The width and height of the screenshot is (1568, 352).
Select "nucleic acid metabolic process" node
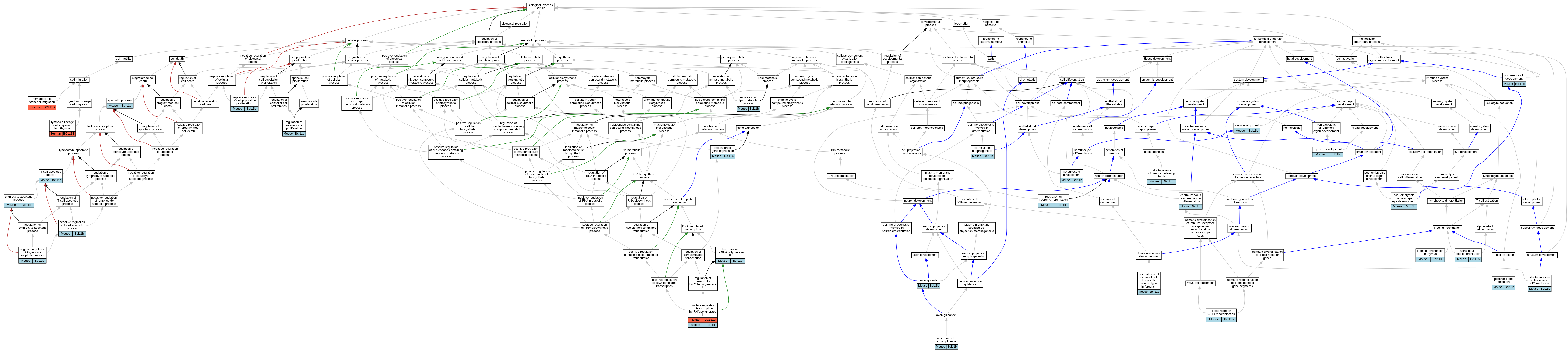(712, 128)
